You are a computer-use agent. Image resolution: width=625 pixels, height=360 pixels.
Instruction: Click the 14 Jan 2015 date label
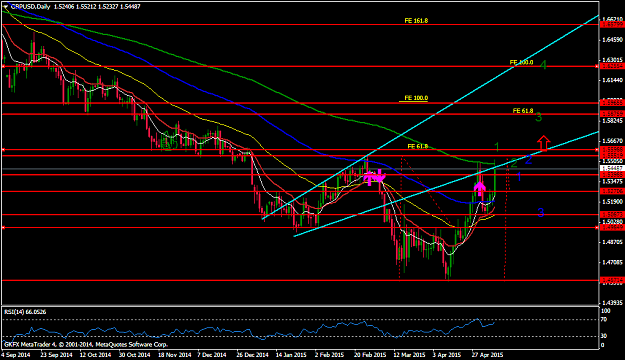(291, 354)
